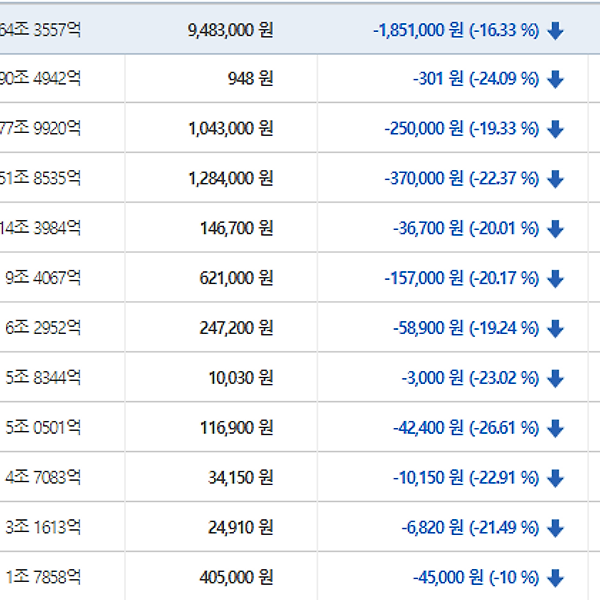
Task: Click the down arrow in the -22.37 % row
Action: (556, 179)
